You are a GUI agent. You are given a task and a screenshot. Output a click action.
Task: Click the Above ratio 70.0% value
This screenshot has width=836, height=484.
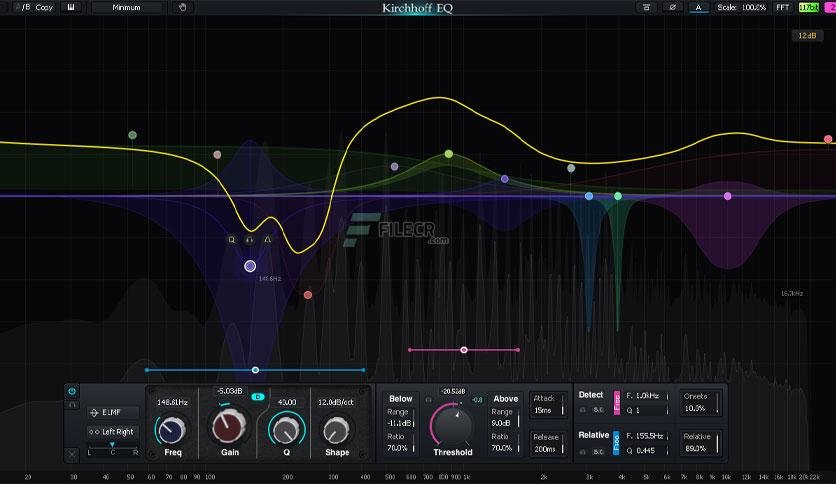point(502,448)
